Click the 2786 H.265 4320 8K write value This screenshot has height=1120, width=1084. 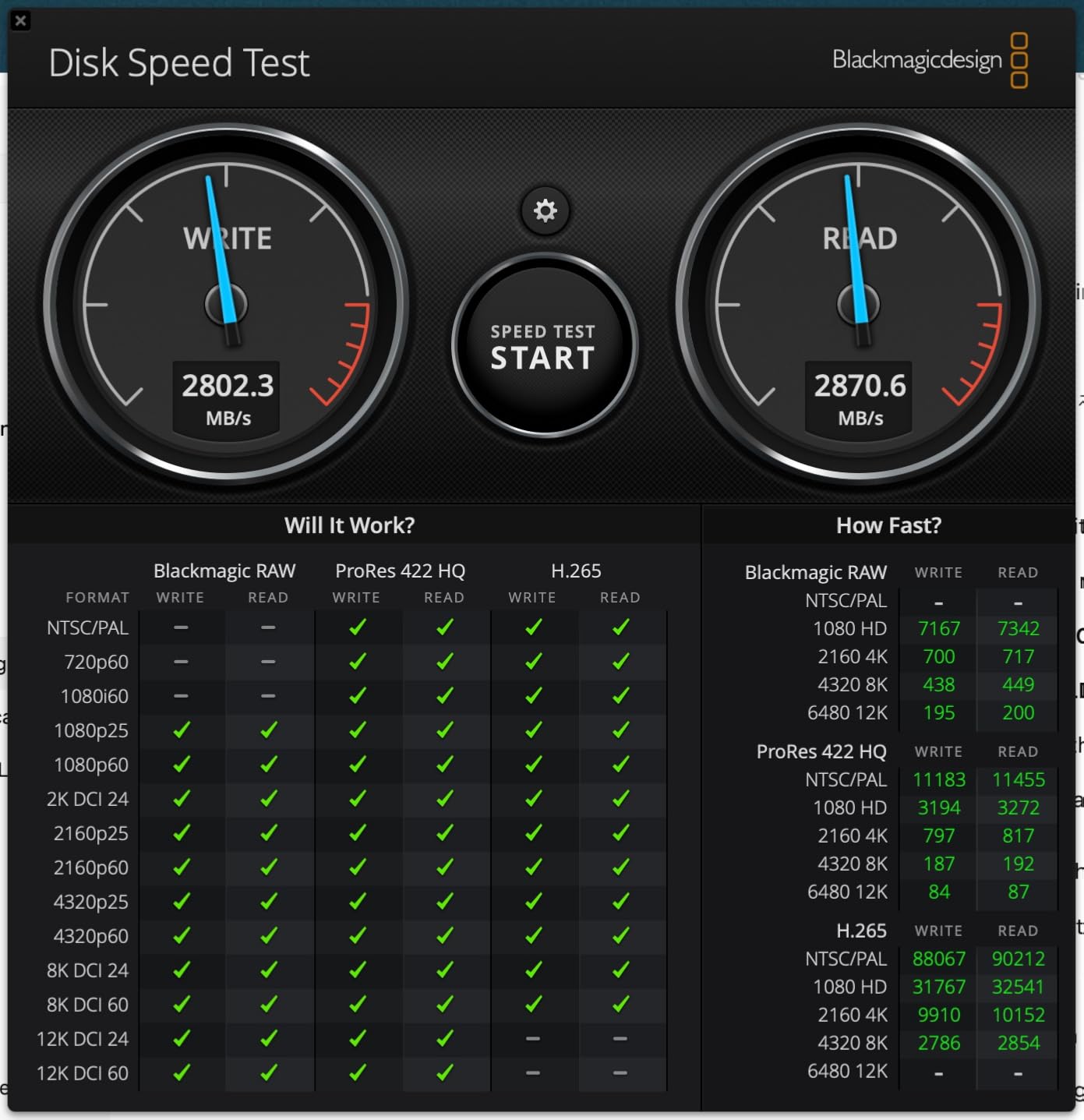point(938,1043)
